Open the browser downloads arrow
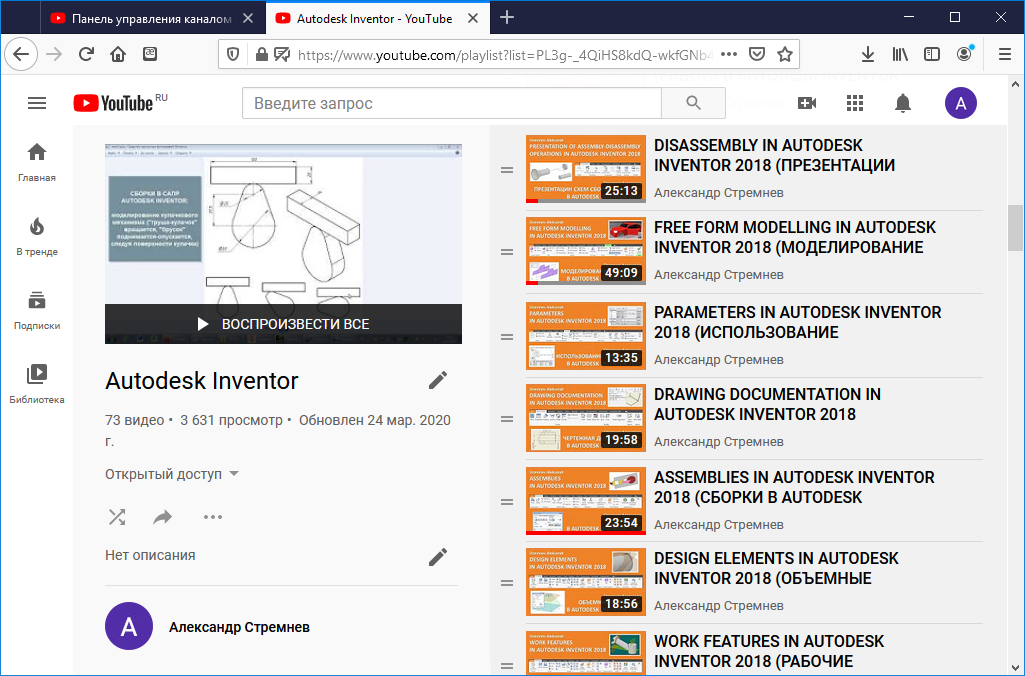The width and height of the screenshot is (1025, 676). (867, 54)
